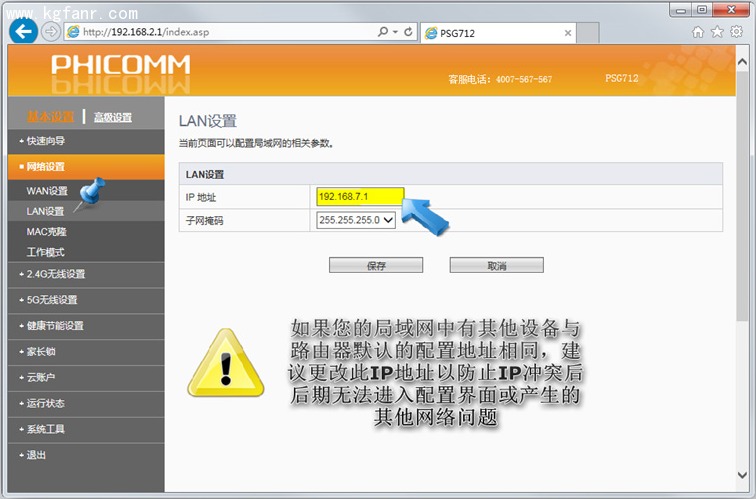This screenshot has width=756, height=499.
Task: Open the favorites star icon
Action: click(x=717, y=32)
